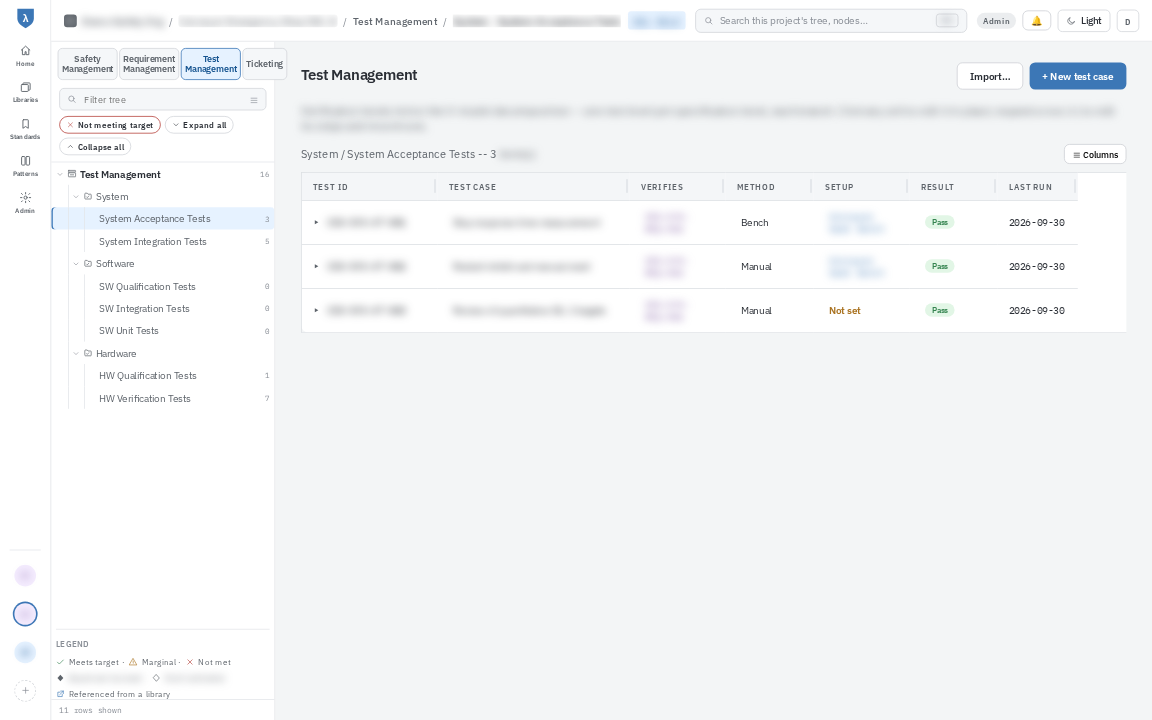Collapse the System folder
The image size is (1152, 720).
(76, 197)
